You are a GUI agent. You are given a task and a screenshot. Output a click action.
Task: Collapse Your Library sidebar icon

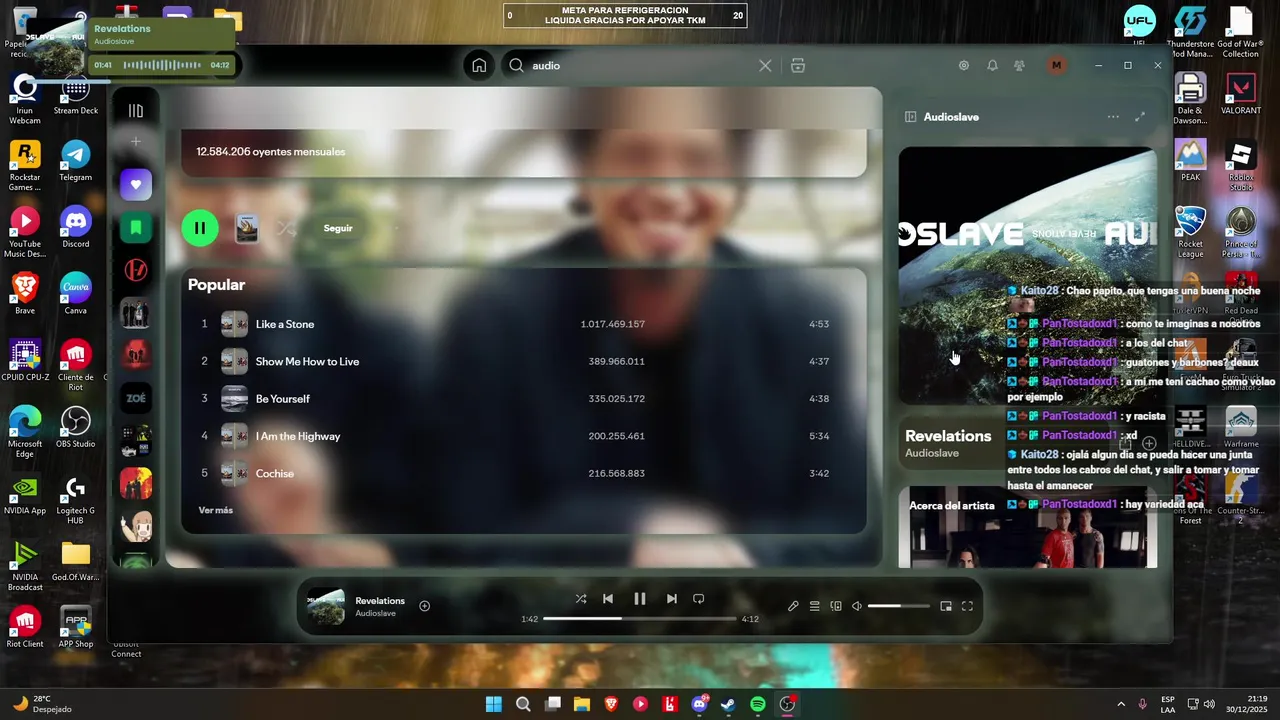[x=136, y=111]
